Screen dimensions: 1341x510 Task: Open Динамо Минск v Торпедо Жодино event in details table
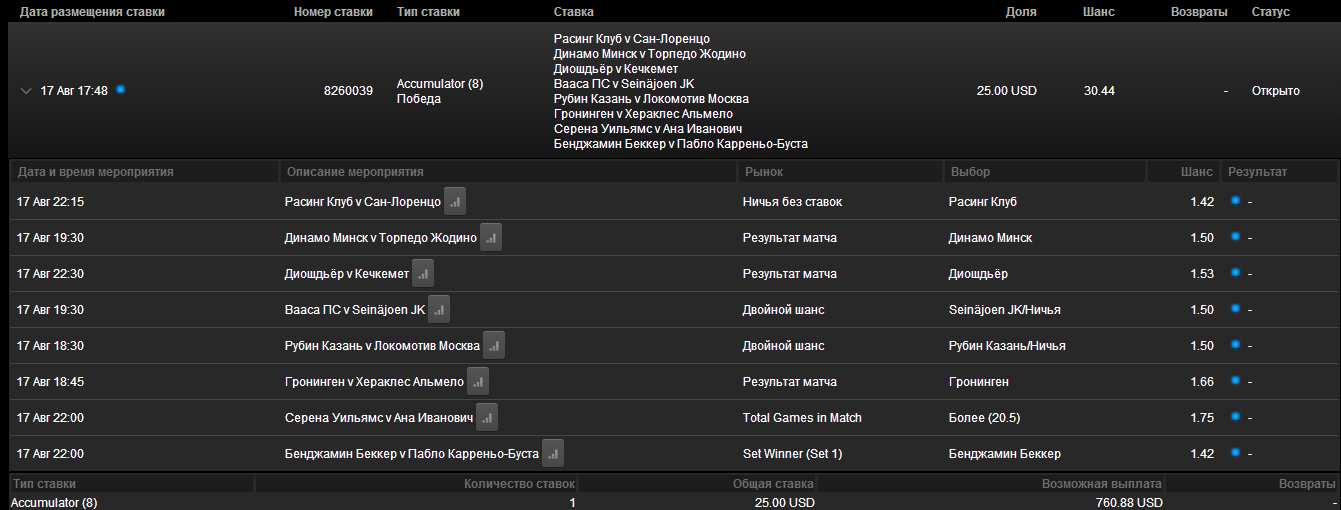point(380,238)
